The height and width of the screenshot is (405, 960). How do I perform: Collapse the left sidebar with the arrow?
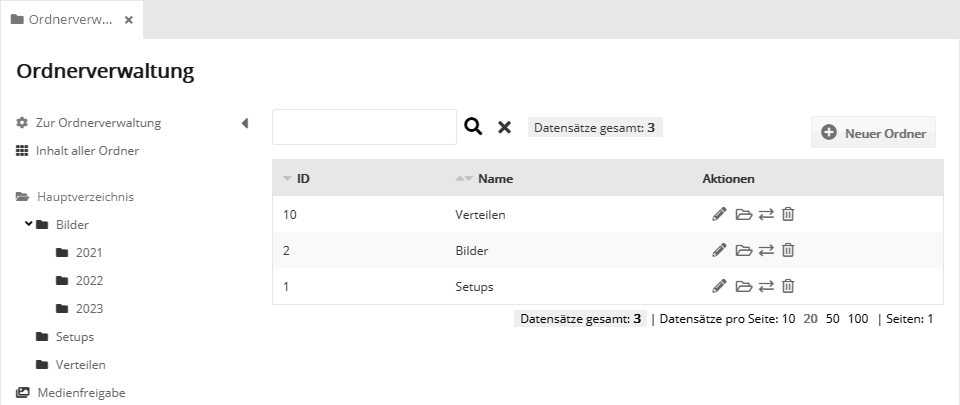coord(245,123)
